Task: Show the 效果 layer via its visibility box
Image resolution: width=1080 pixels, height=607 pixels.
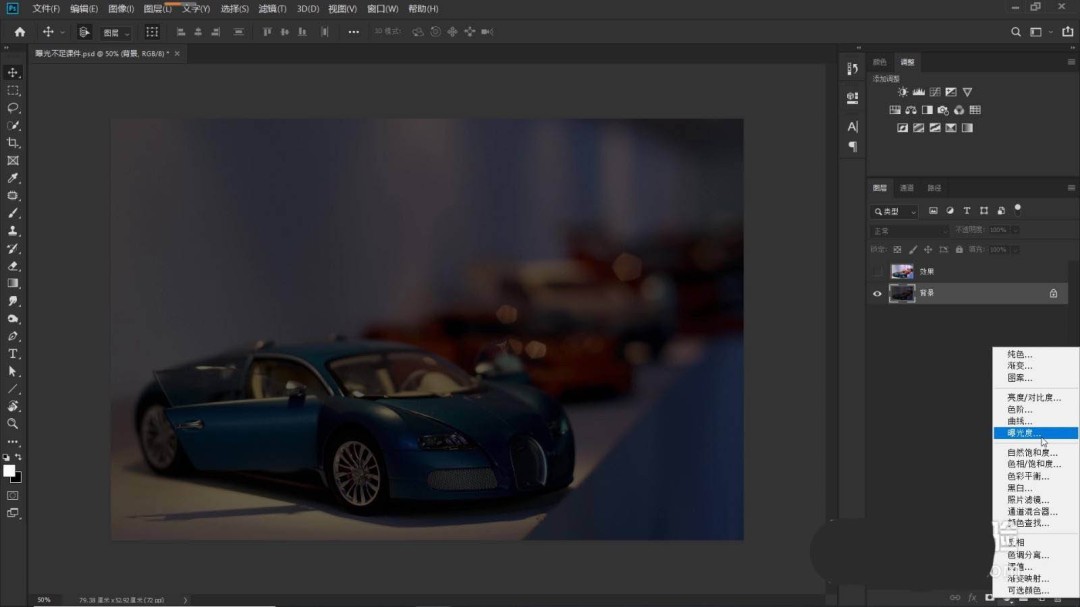Action: pyautogui.click(x=878, y=271)
